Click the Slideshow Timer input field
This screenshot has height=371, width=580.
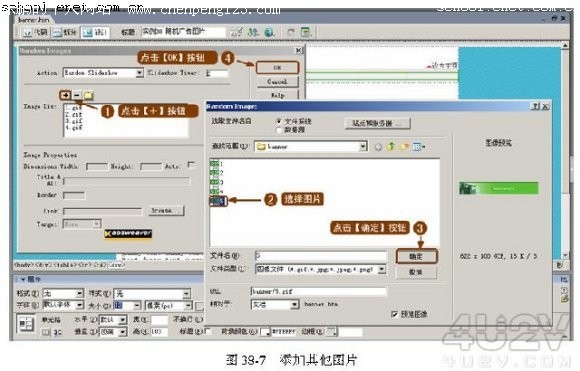pyautogui.click(x=217, y=73)
